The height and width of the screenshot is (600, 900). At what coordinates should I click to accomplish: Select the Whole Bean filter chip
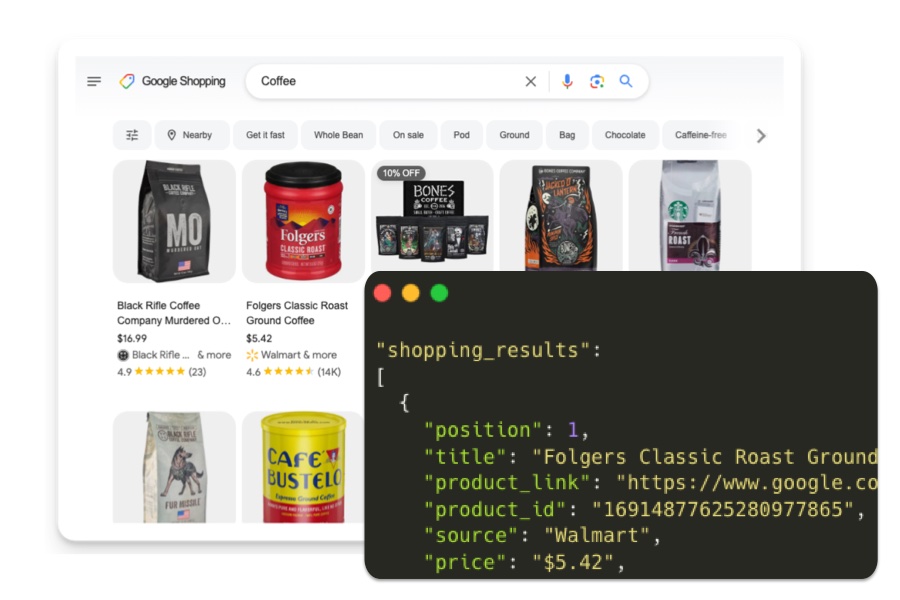point(338,134)
